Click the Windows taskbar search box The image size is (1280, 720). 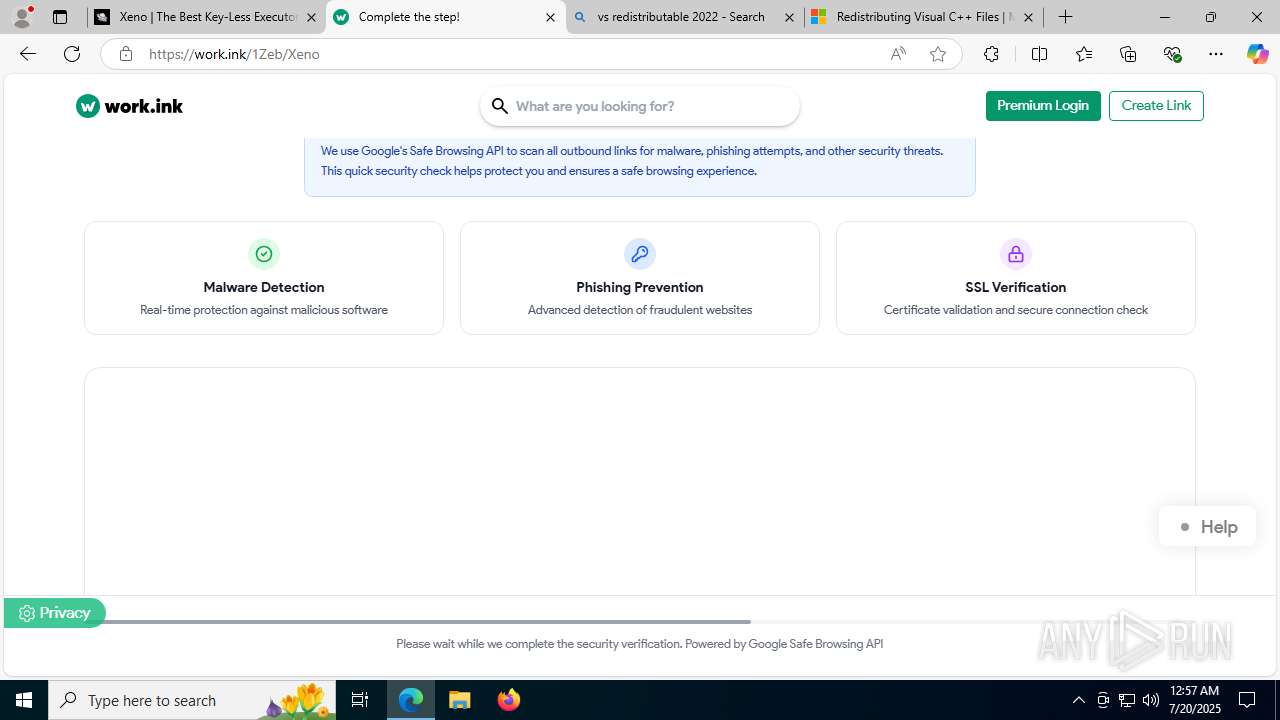pyautogui.click(x=192, y=700)
